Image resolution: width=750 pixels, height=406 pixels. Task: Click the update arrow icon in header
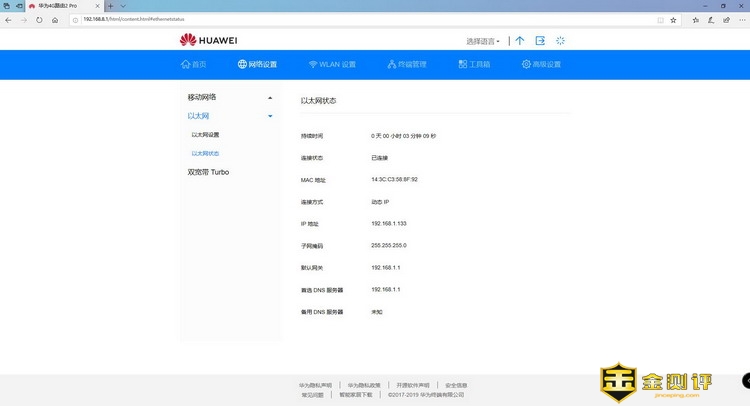(x=519, y=41)
